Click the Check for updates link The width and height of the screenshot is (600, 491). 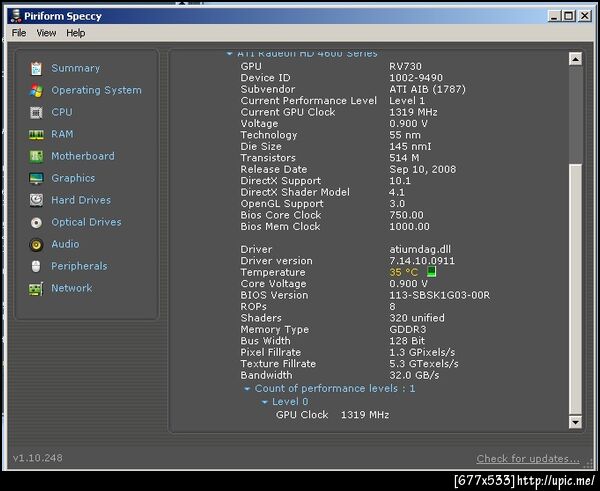tap(528, 458)
